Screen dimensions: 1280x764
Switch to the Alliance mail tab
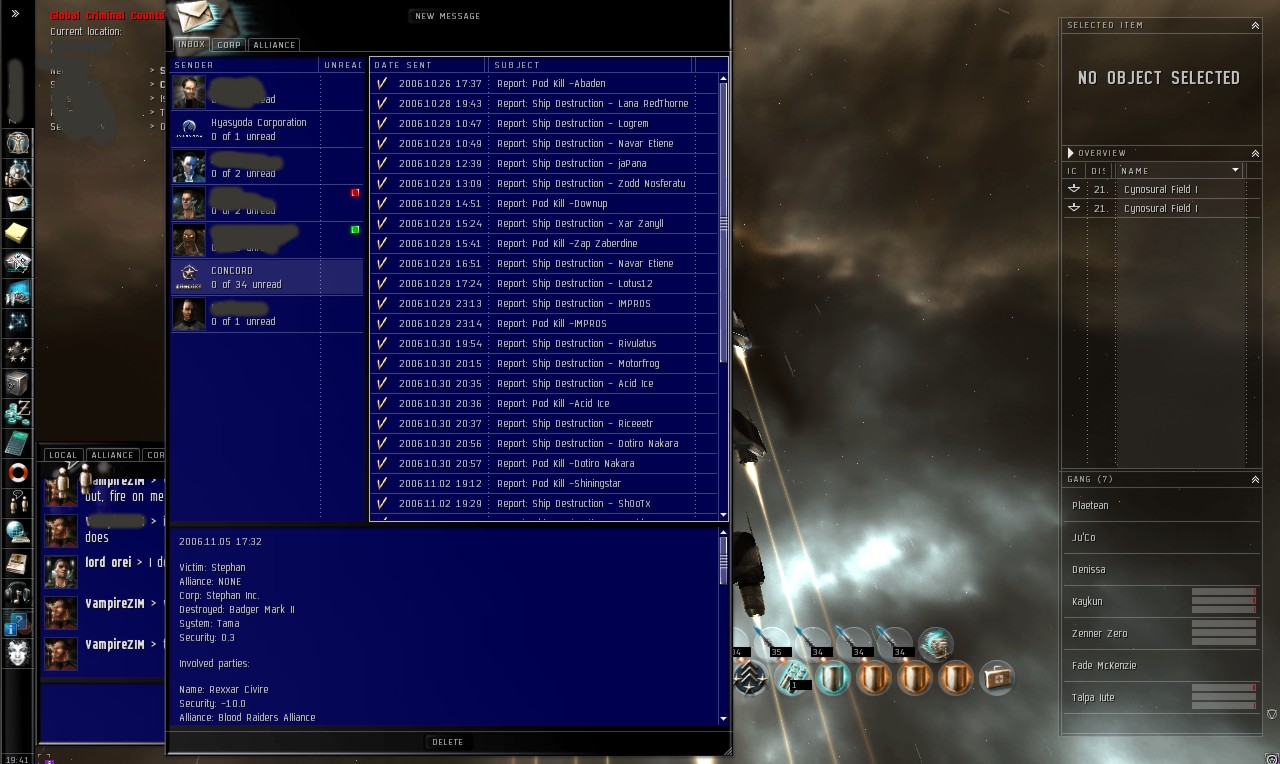point(274,45)
